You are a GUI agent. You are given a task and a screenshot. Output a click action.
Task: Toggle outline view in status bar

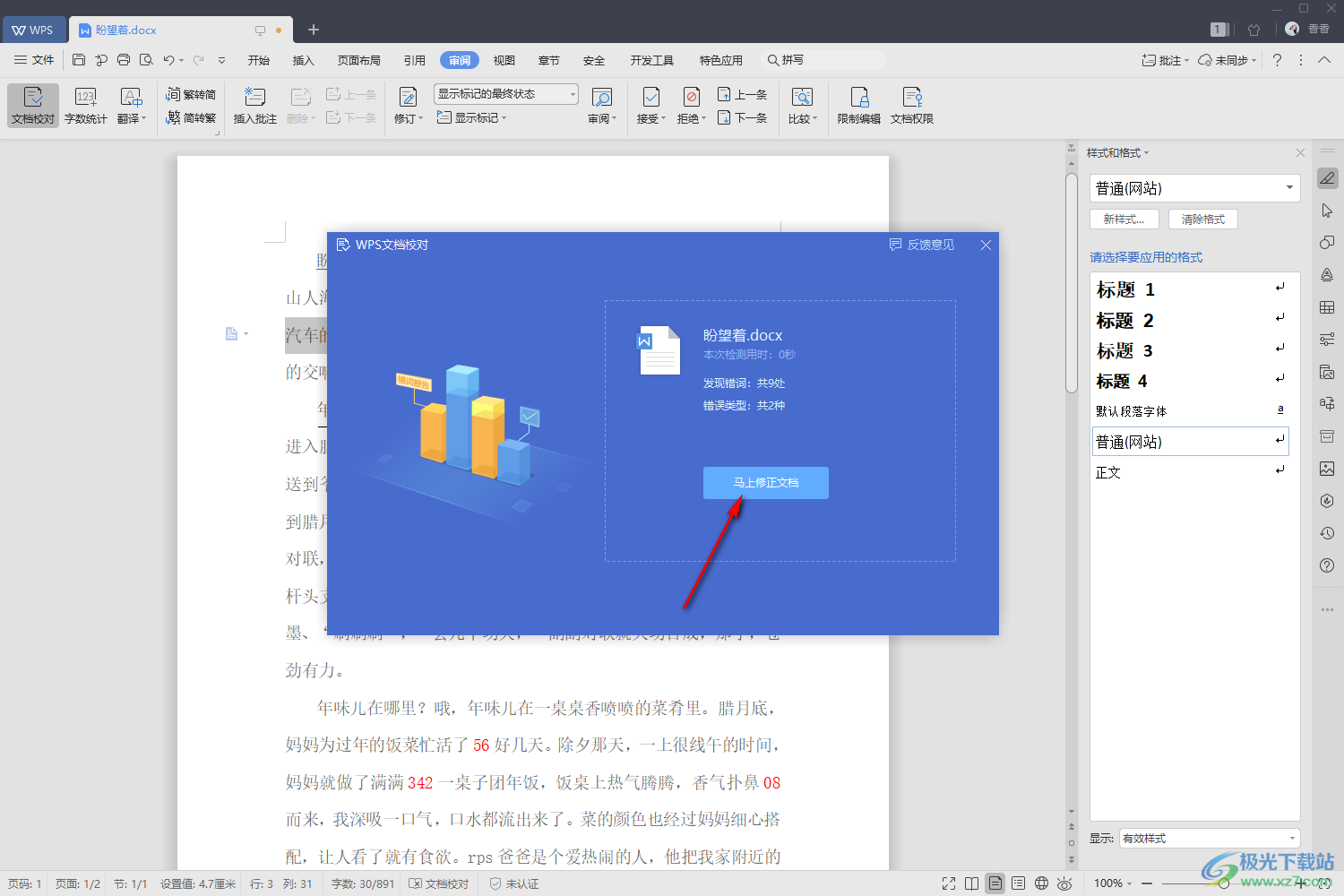[x=1019, y=883]
